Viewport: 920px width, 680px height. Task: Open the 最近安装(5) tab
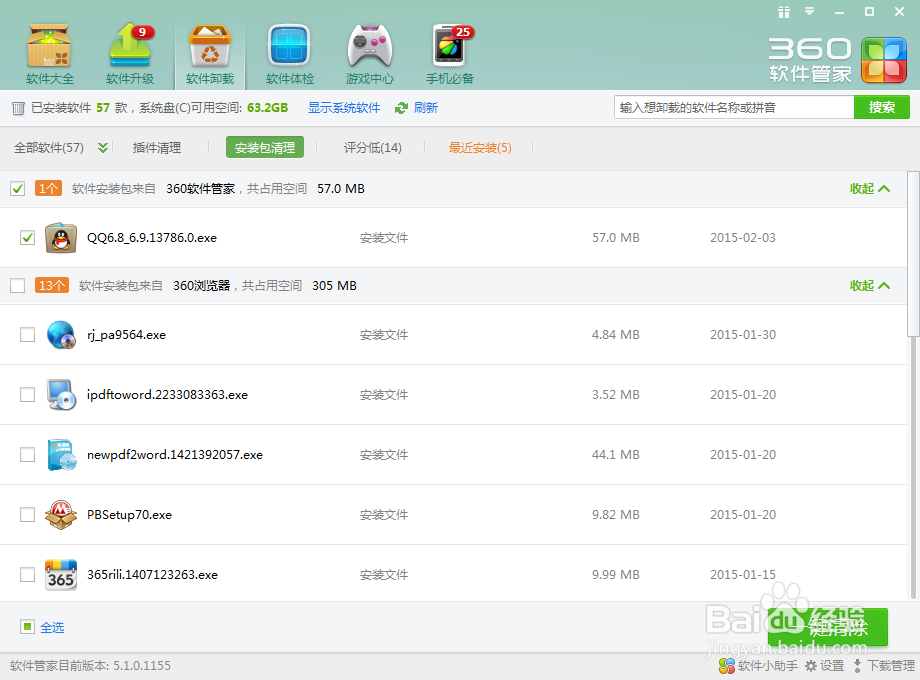pos(479,147)
